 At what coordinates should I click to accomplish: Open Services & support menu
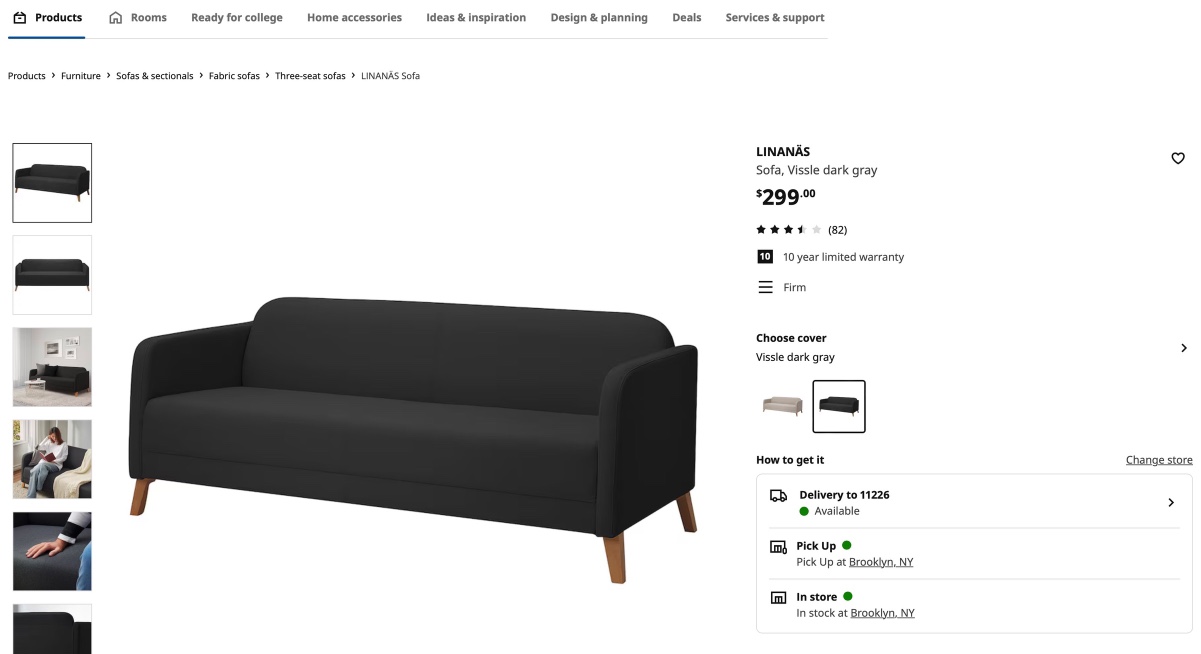click(x=775, y=18)
